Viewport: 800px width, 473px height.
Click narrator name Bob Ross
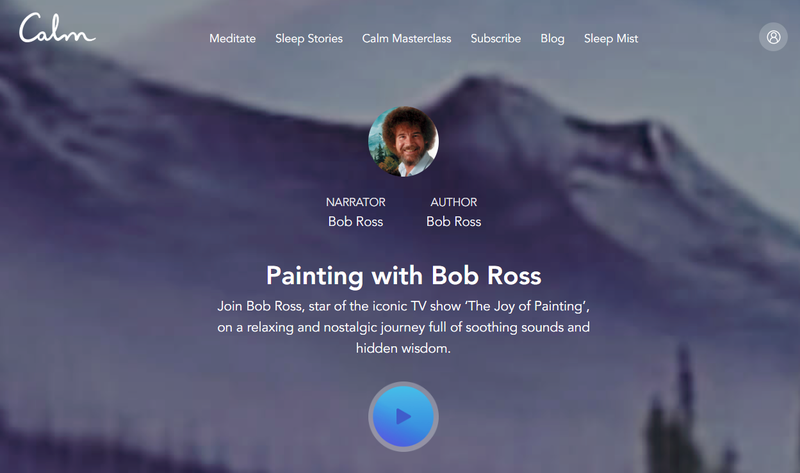click(x=356, y=221)
